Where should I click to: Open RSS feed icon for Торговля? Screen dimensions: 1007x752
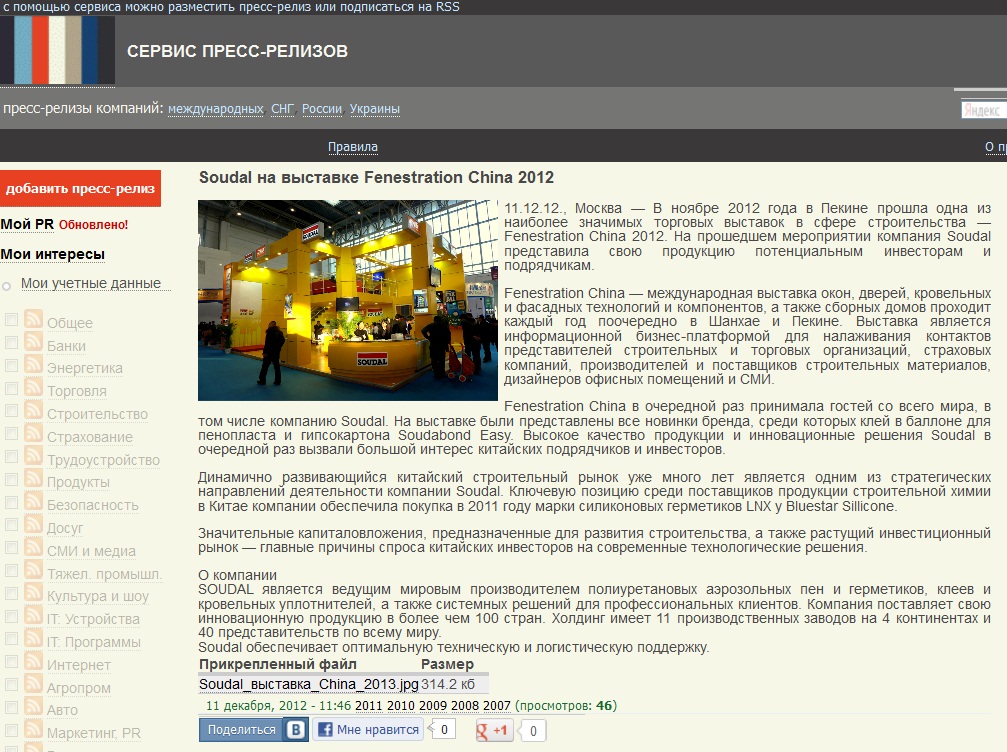[33, 388]
